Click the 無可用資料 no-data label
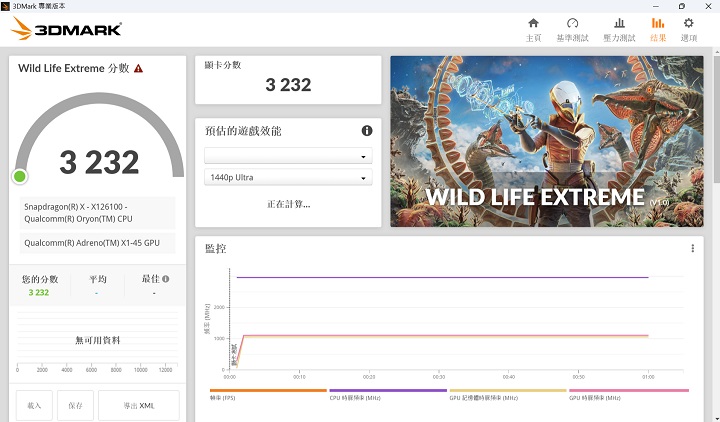Screen dimensions: 720x422 coord(97,340)
